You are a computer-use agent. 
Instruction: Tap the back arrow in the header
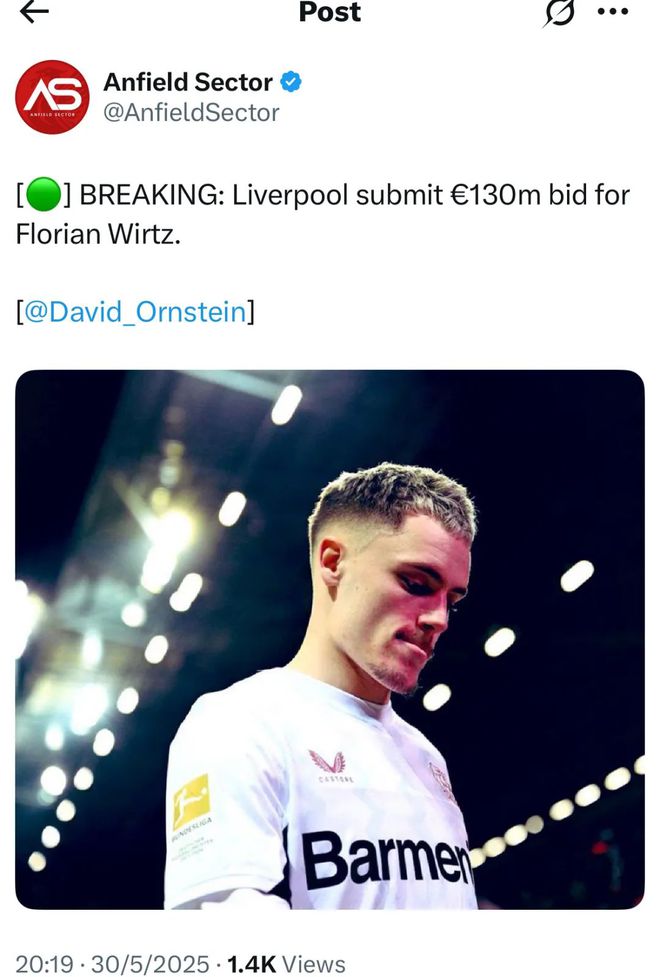(34, 12)
